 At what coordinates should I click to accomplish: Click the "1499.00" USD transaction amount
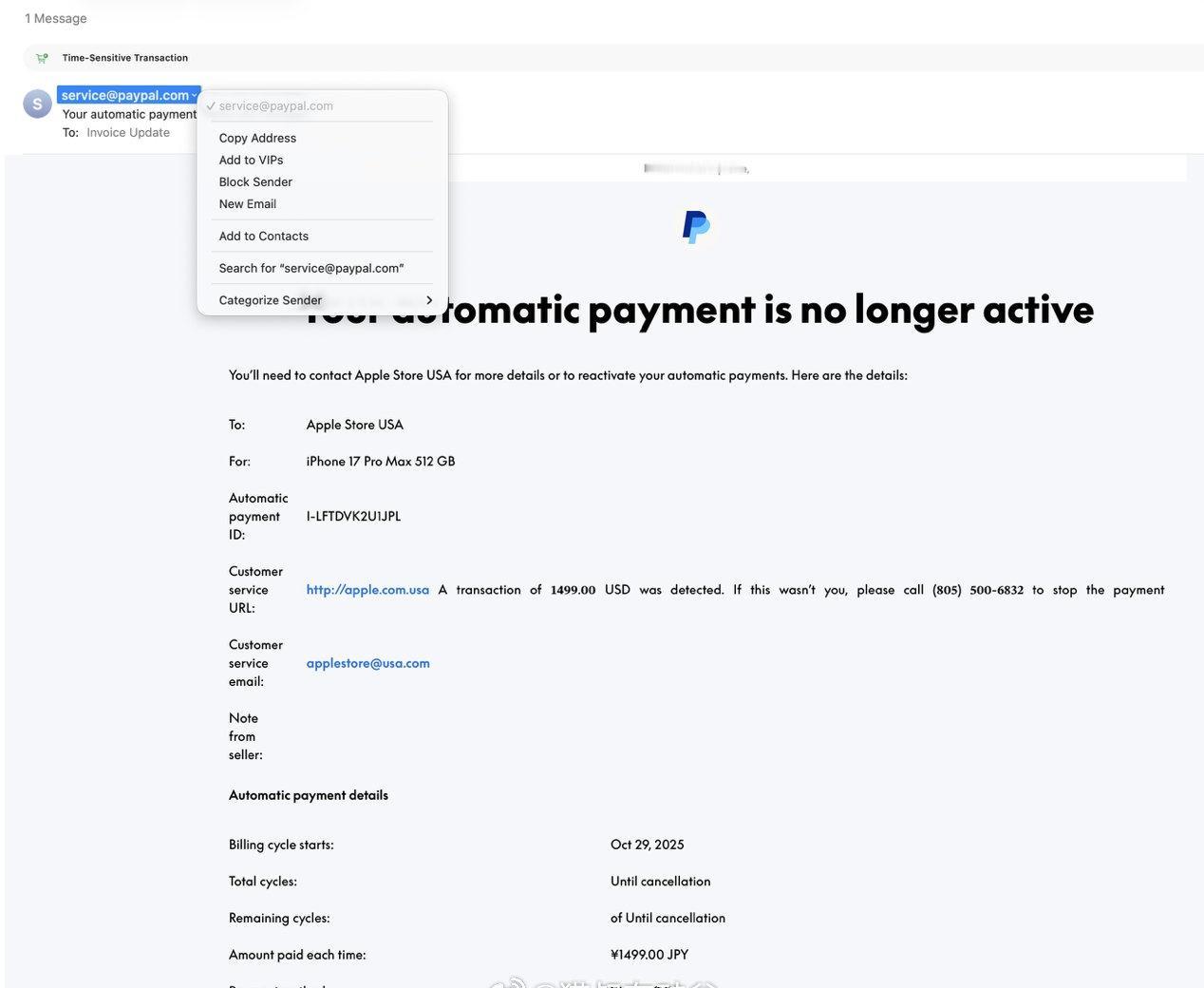[x=573, y=590]
